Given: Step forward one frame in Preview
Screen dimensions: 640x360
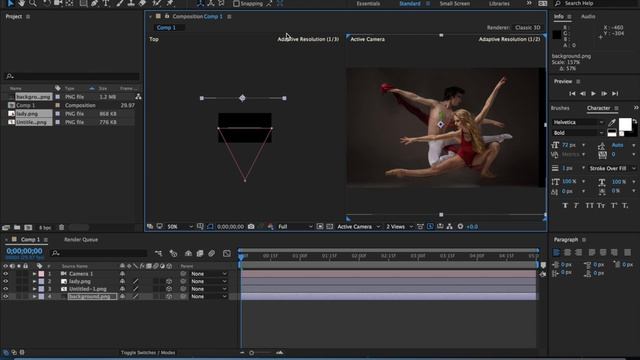Looking at the screenshot, I should (x=604, y=93).
